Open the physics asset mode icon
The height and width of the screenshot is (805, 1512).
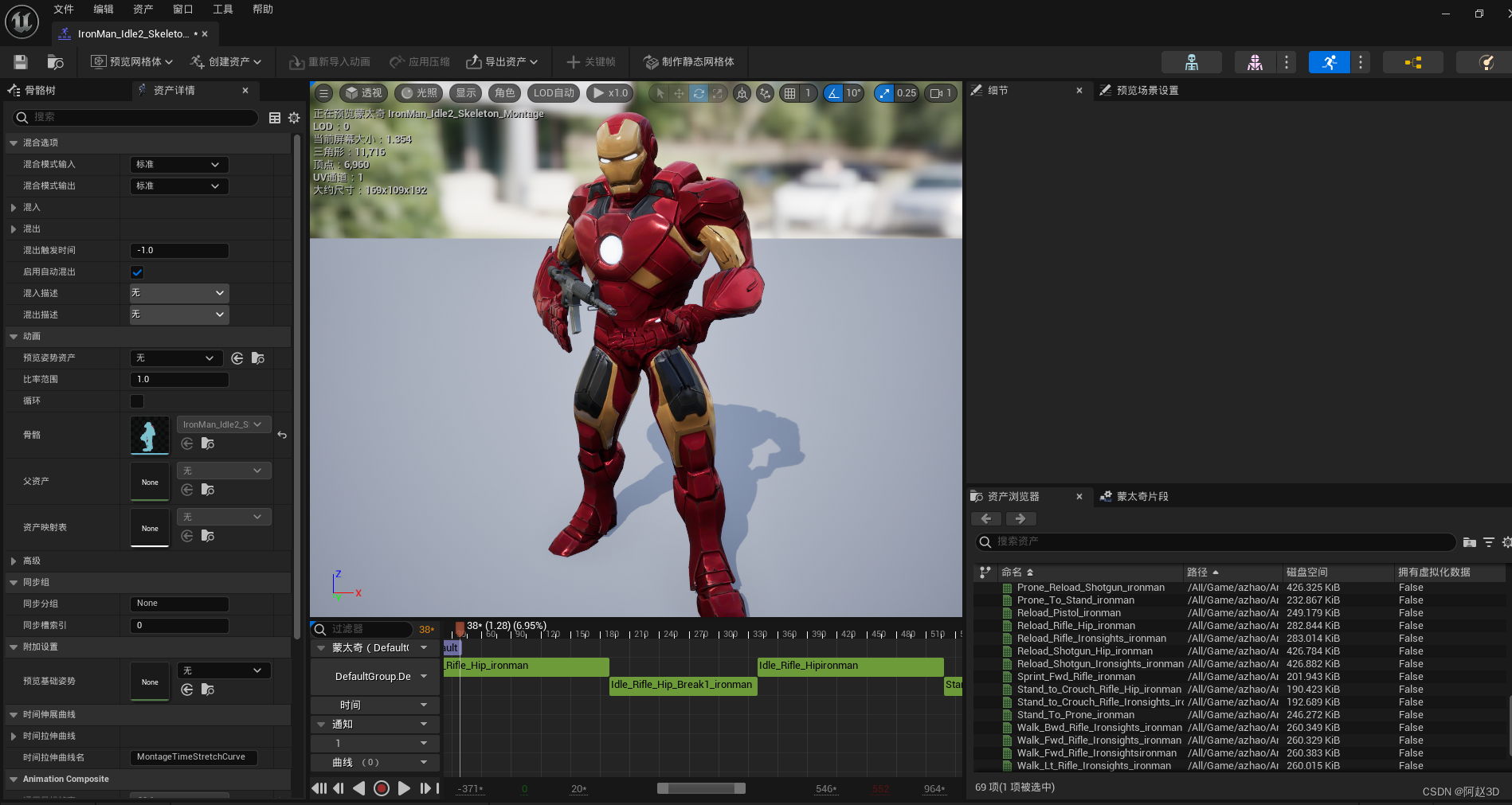coord(1486,62)
